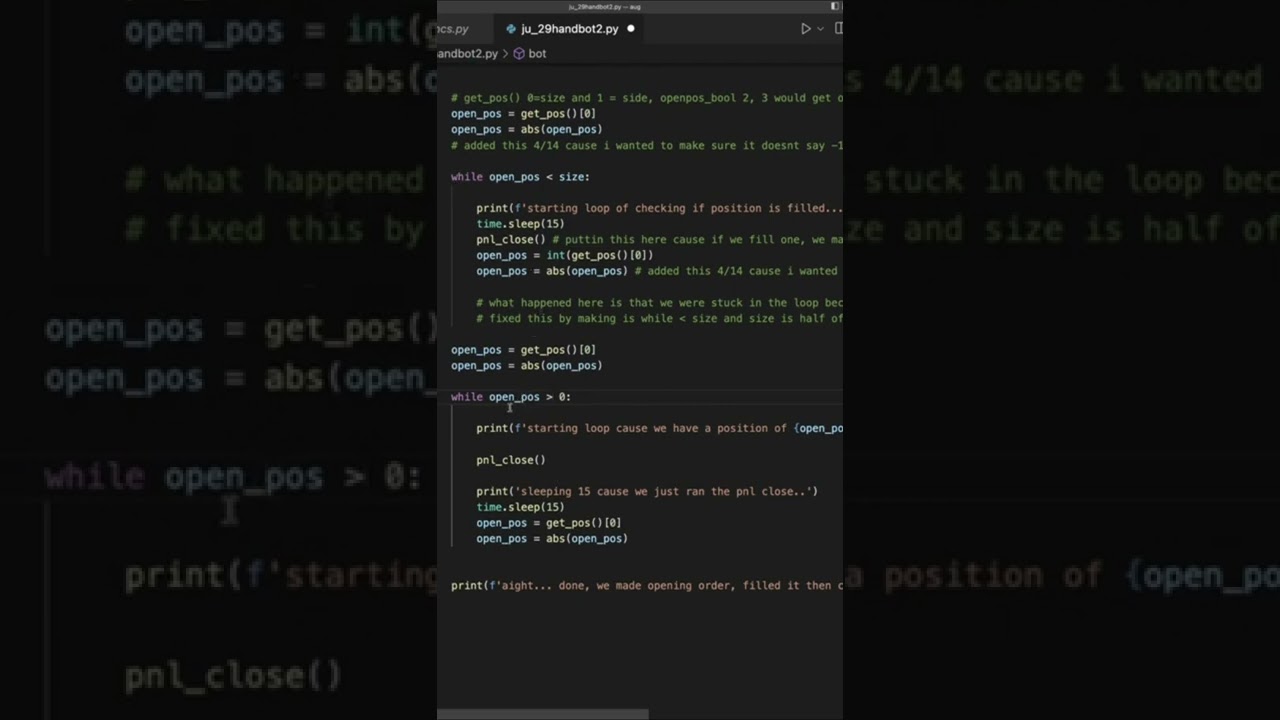
Task: Click the 'starting loop cause we have a position' print line
Action: coord(660,428)
